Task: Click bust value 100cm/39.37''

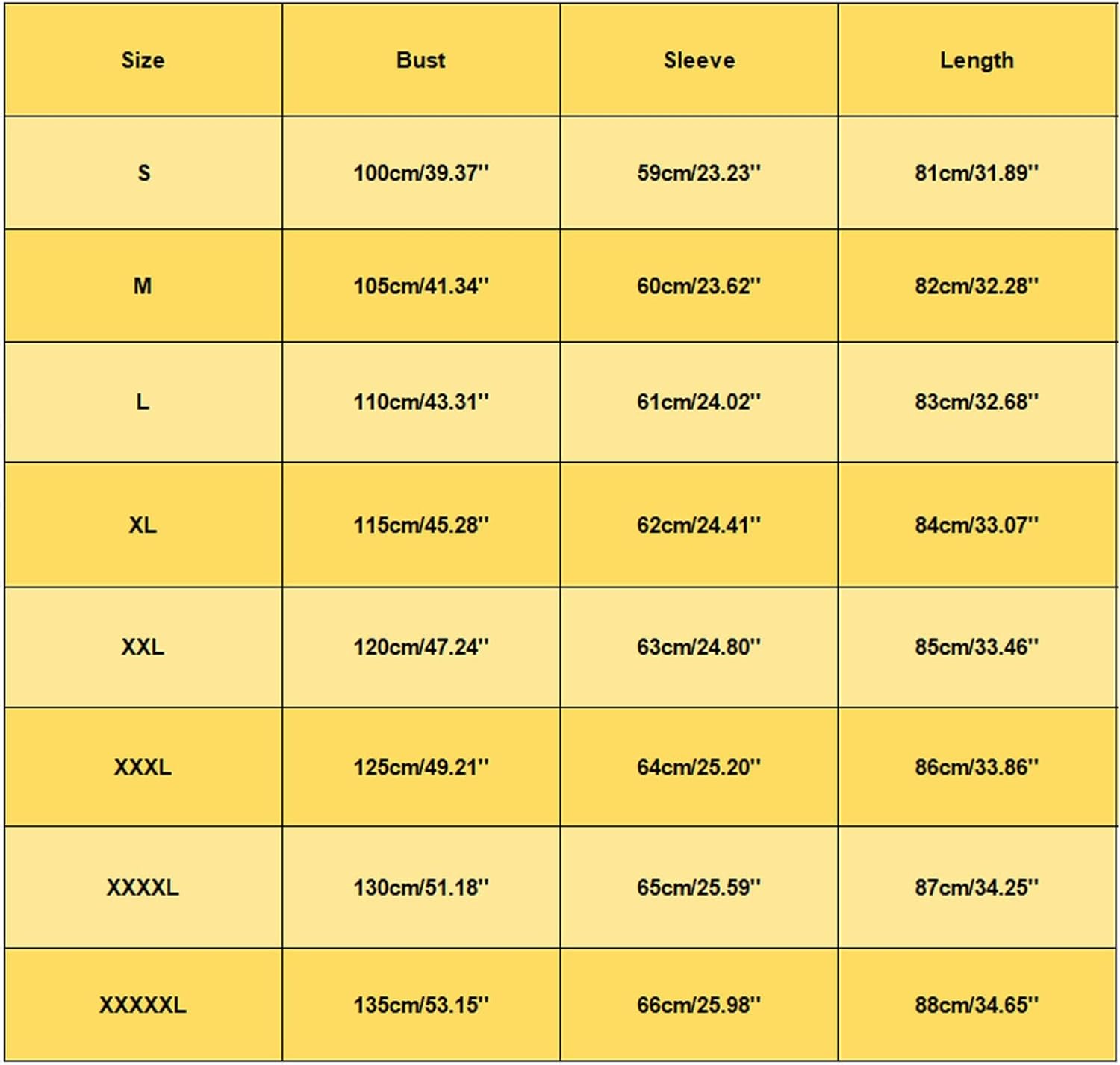Action: coord(421,173)
